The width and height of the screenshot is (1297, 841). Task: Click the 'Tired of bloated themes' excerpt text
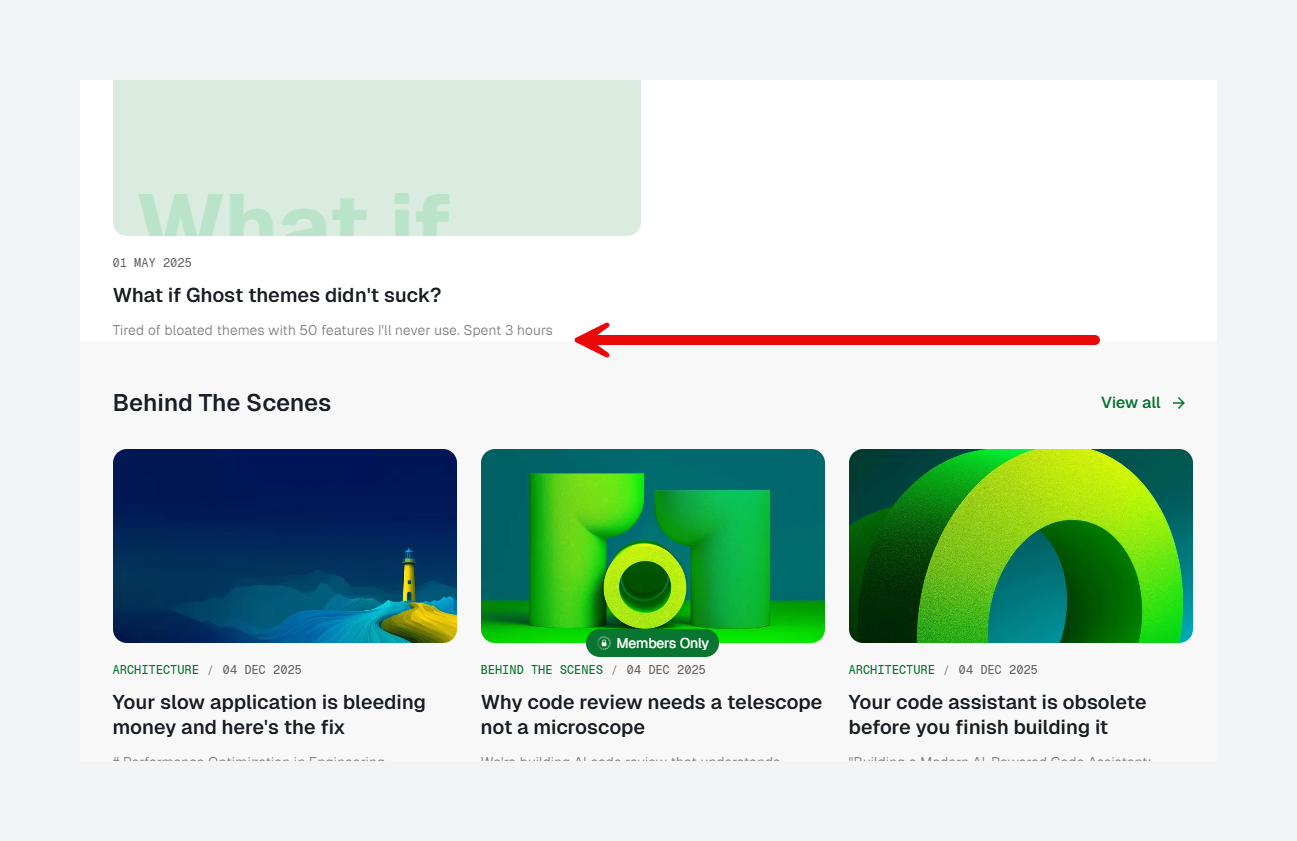[332, 330]
